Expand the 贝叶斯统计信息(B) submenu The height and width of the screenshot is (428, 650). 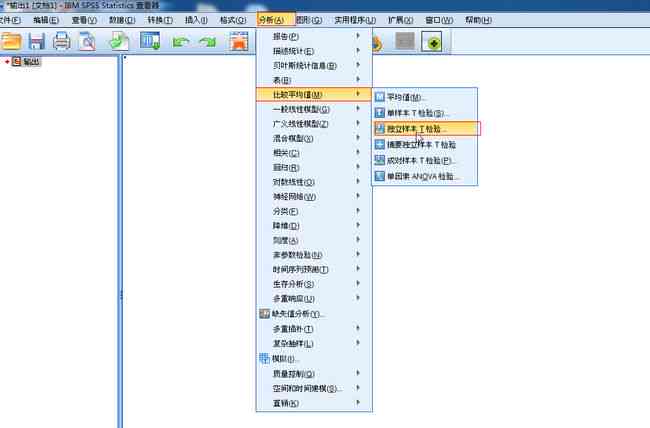coord(314,66)
